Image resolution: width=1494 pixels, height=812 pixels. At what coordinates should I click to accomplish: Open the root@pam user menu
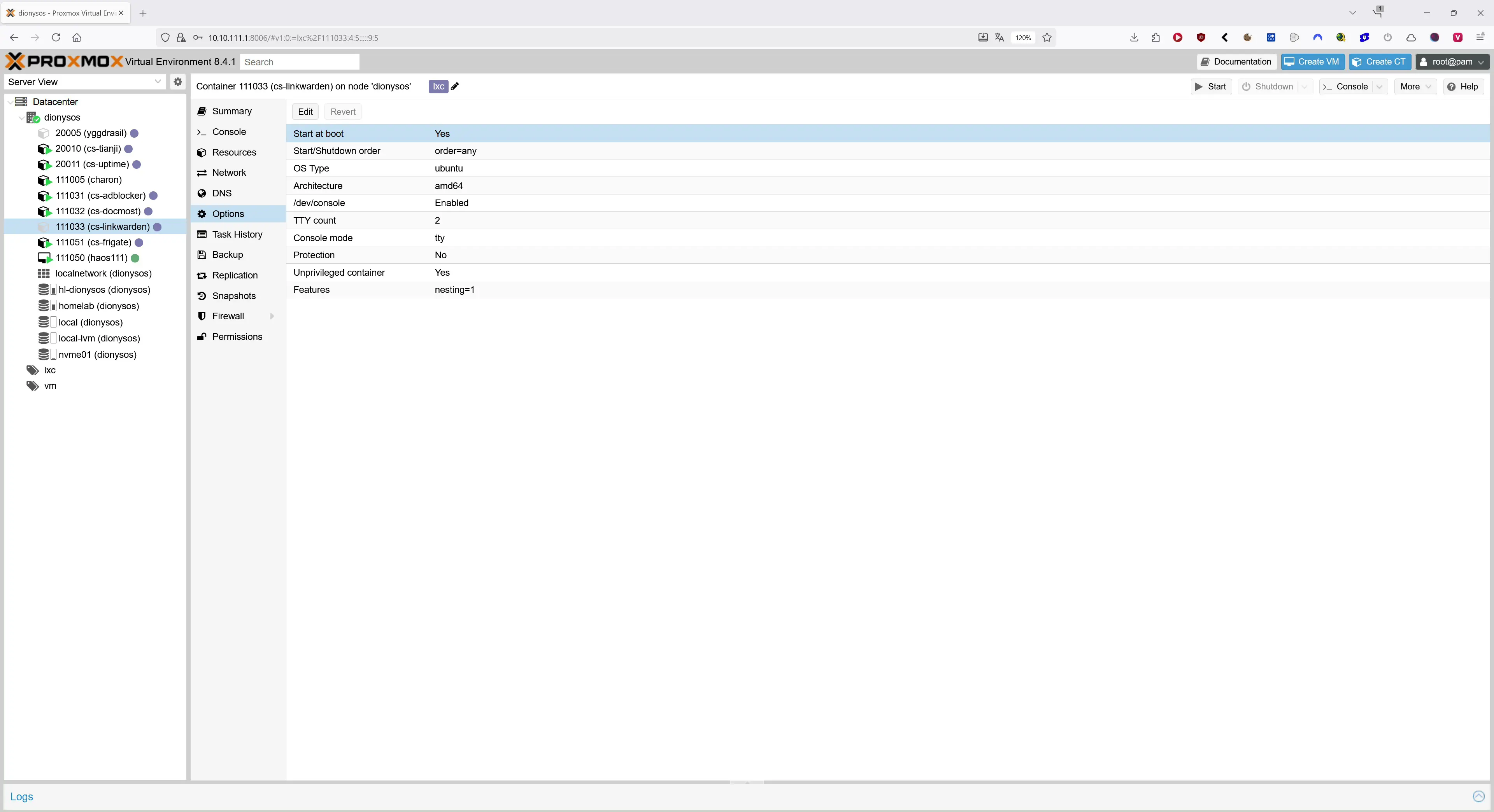click(x=1451, y=61)
